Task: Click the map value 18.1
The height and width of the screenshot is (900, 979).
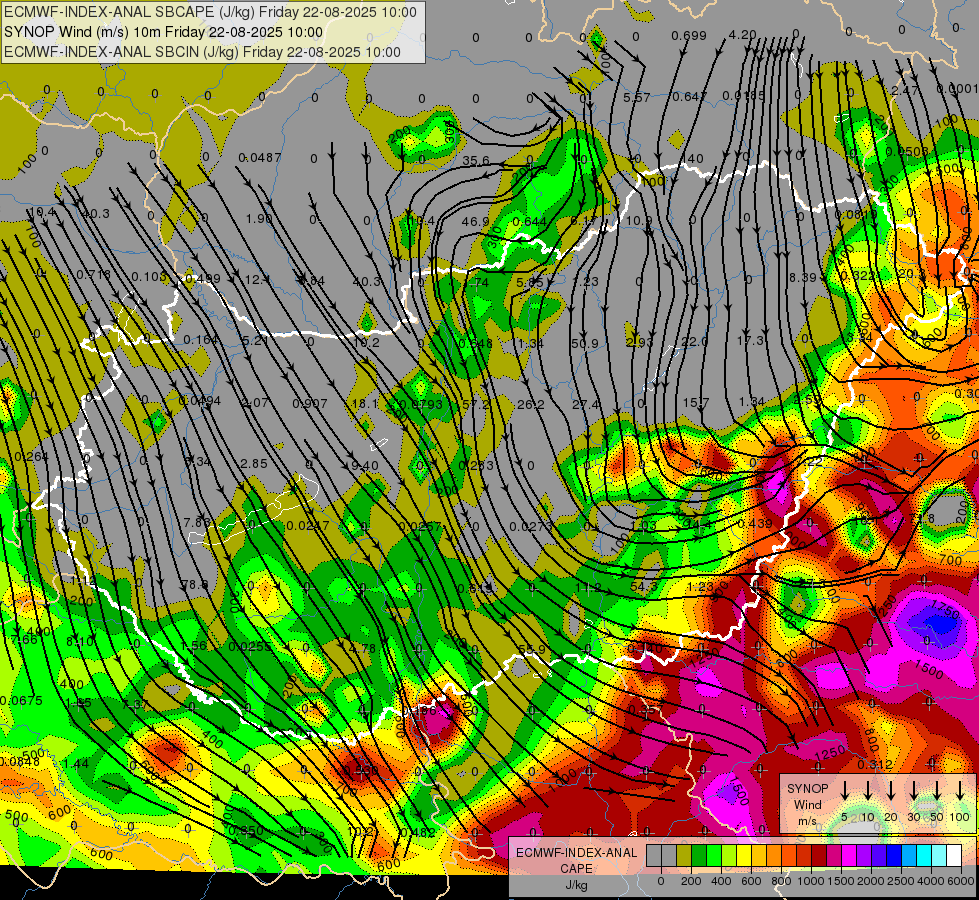Action: point(365,403)
